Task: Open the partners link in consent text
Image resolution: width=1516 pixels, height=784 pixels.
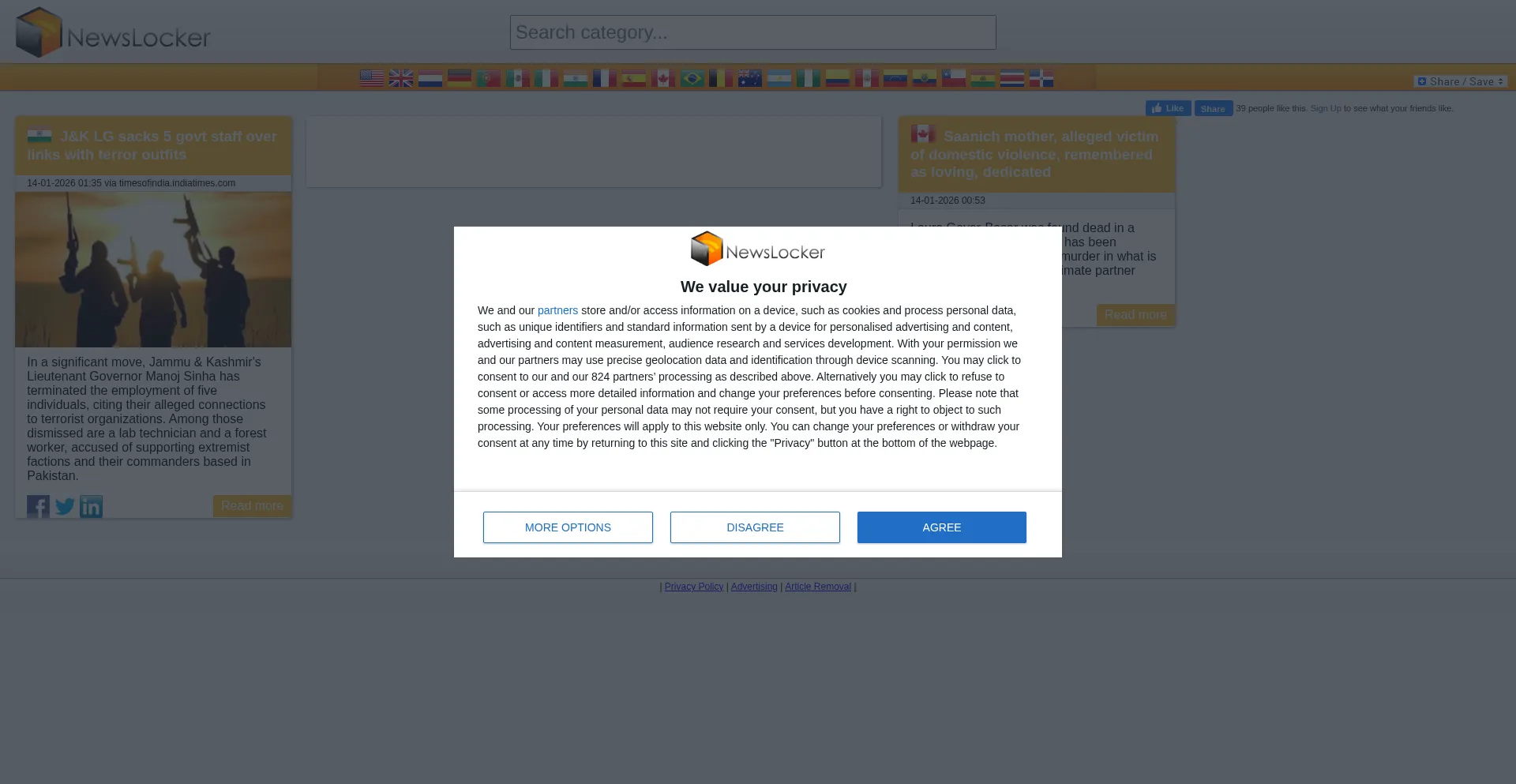Action: point(557,310)
